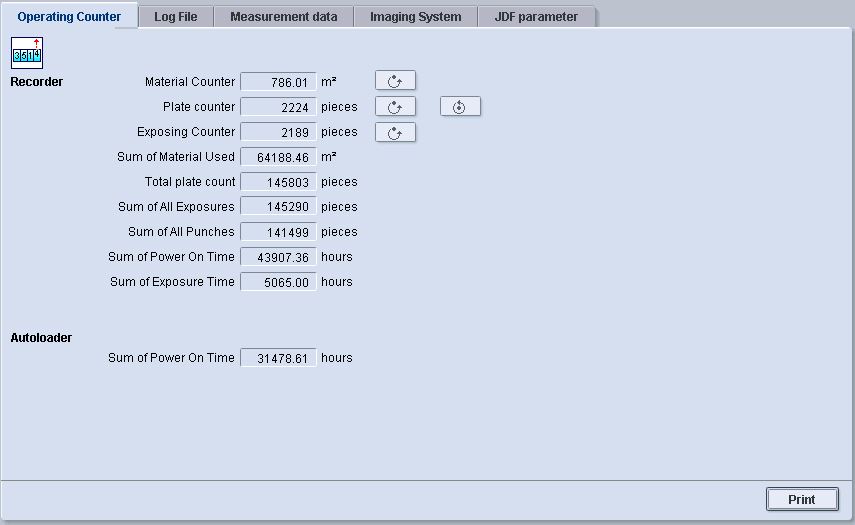Select the Measurement data tab
Viewport: 855px width, 525px height.
283,17
